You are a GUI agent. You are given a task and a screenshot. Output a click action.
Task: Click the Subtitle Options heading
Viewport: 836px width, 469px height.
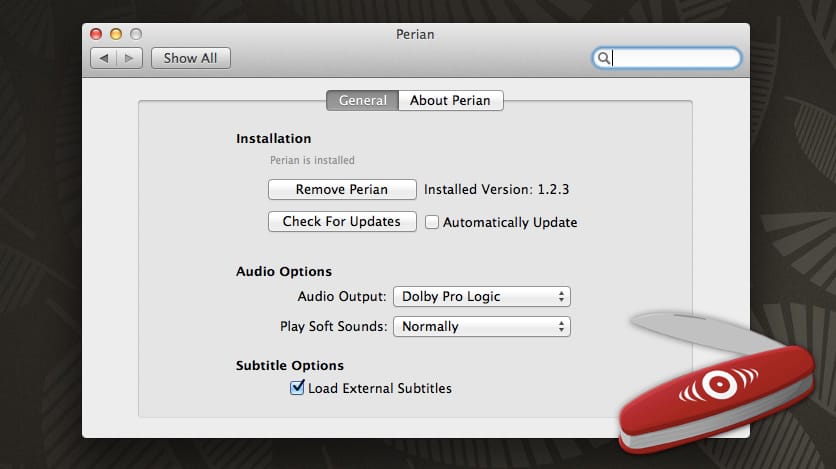point(290,365)
